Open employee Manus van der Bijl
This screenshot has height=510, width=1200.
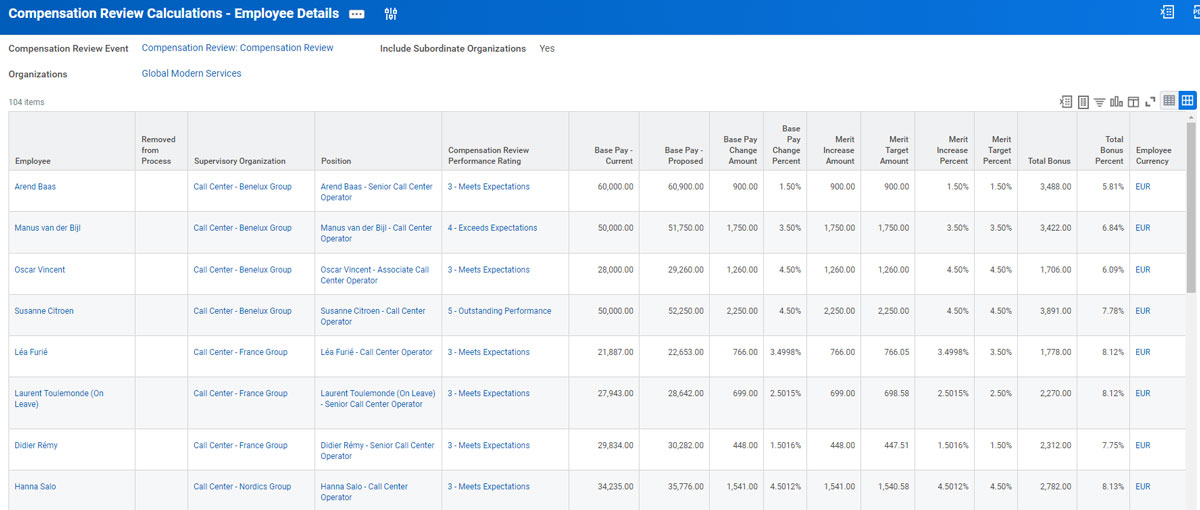pos(48,228)
